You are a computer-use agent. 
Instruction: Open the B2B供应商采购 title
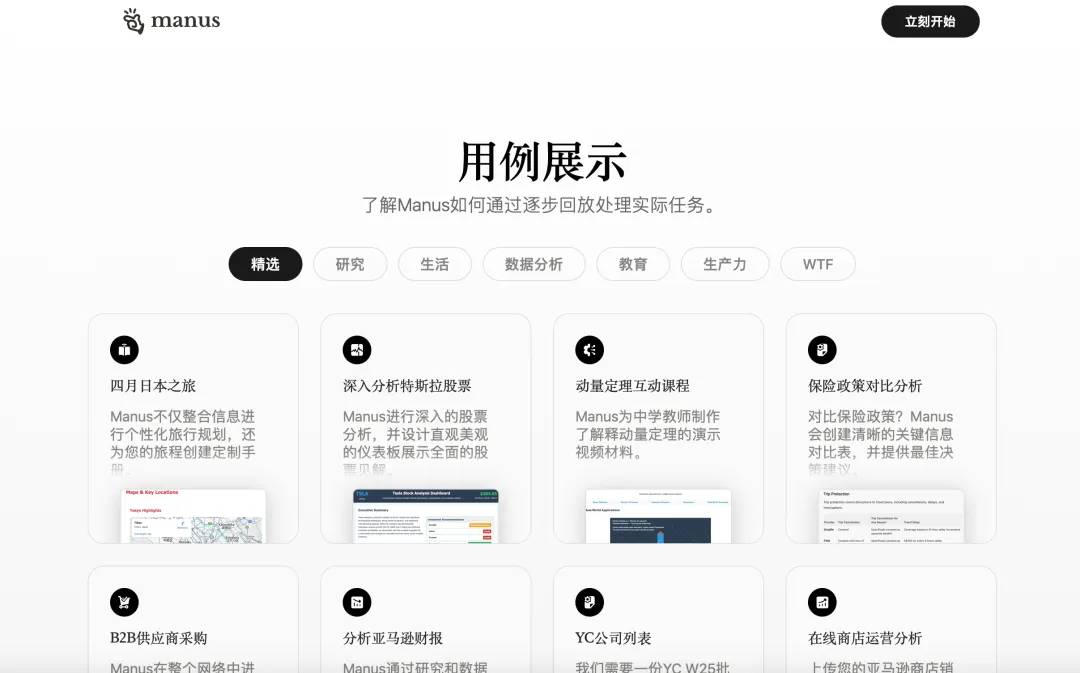pyautogui.click(x=158, y=638)
